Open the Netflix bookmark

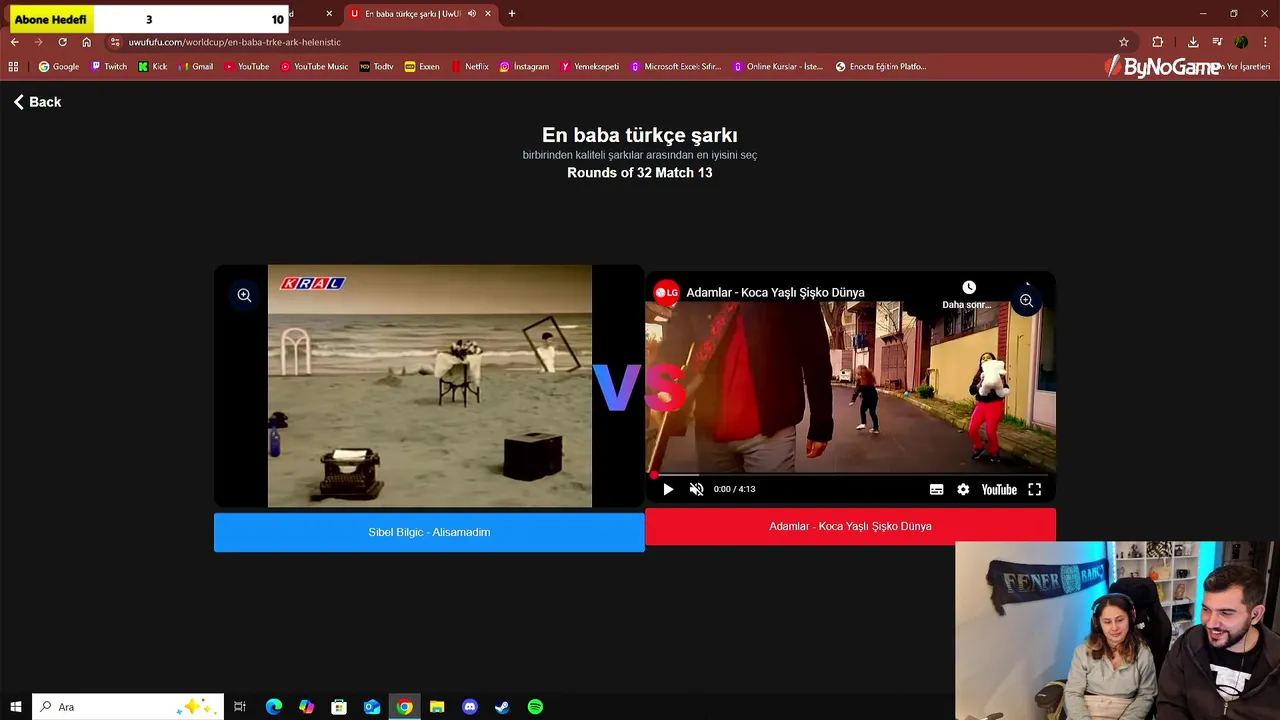point(470,67)
